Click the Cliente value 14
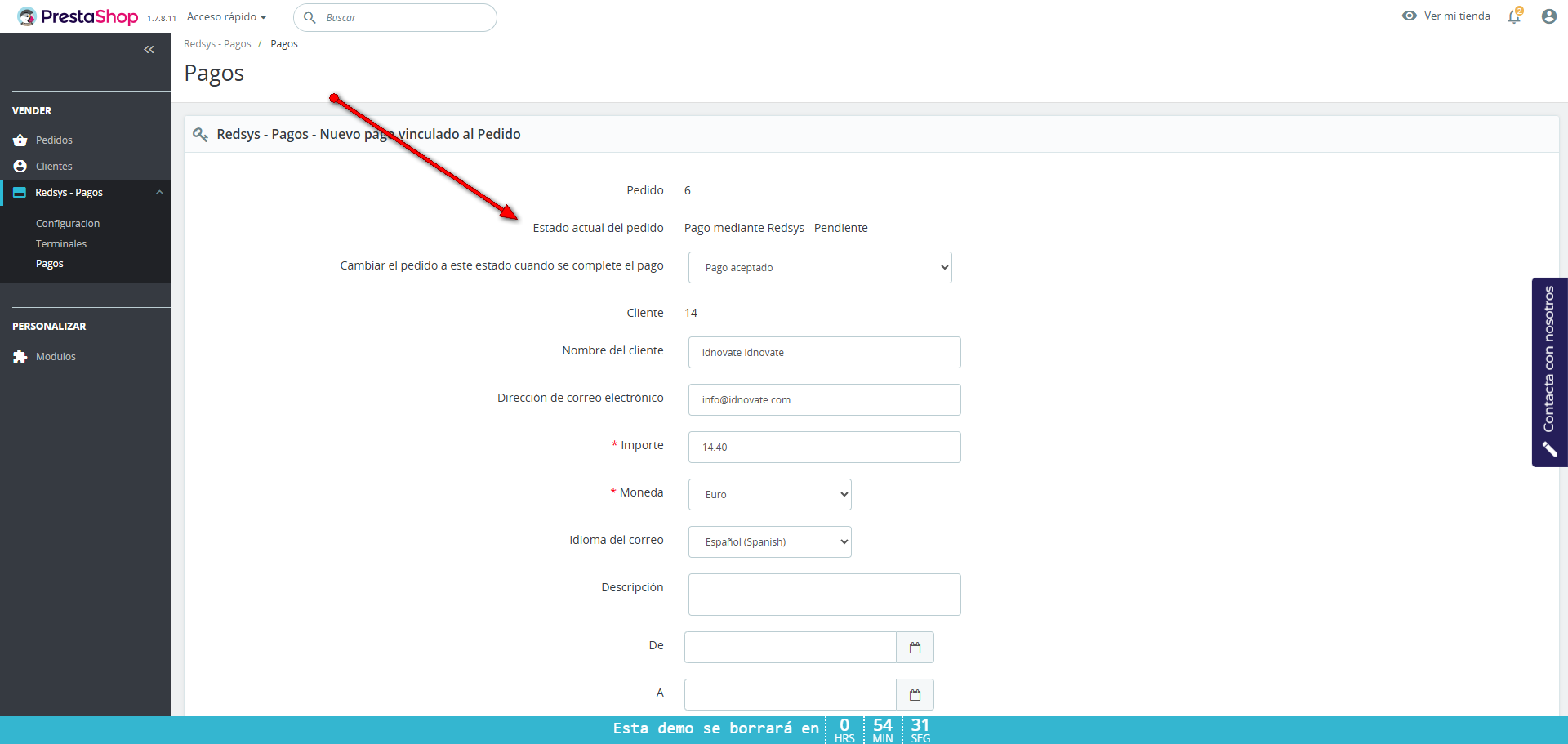 (x=691, y=313)
